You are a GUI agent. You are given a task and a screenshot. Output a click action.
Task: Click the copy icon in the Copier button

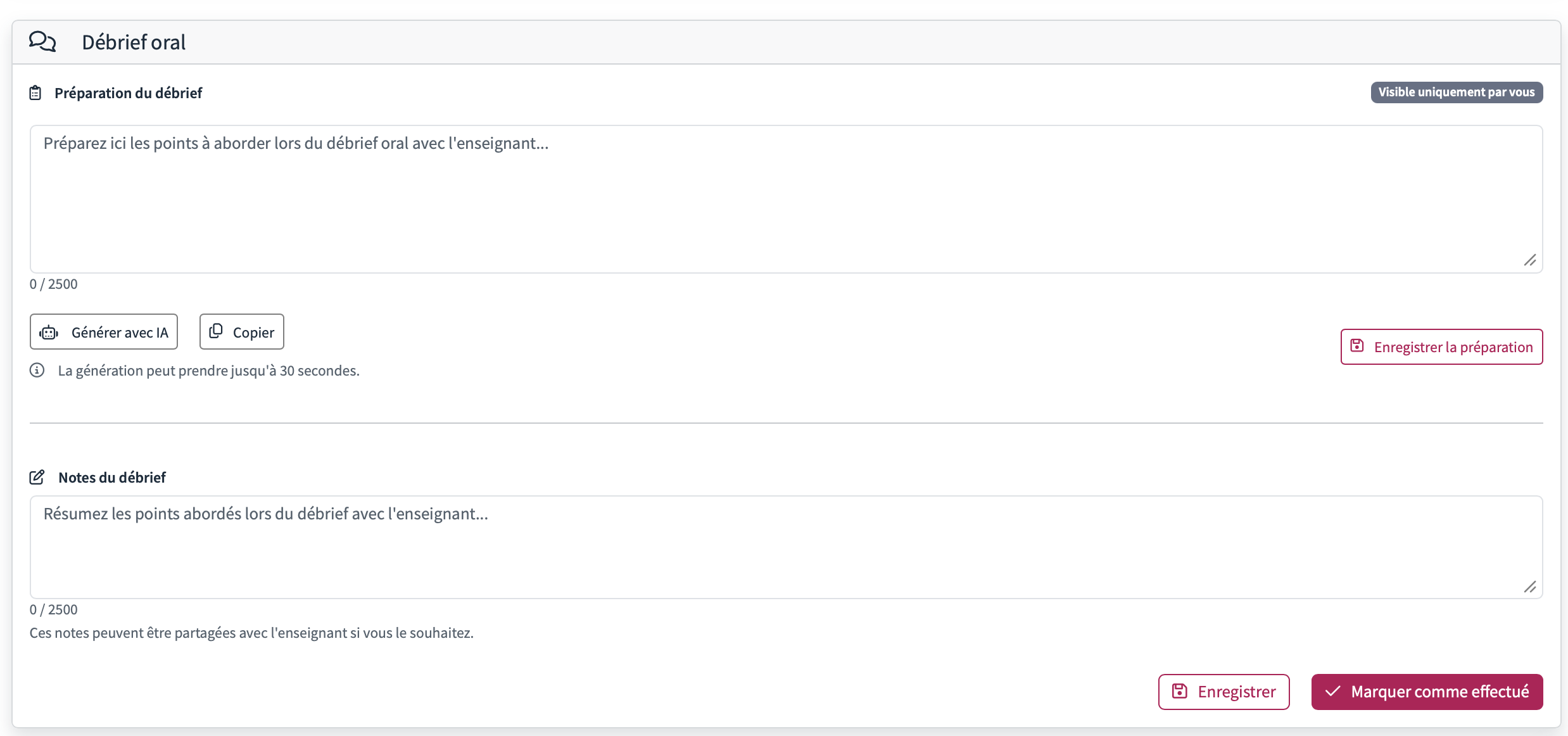point(216,331)
